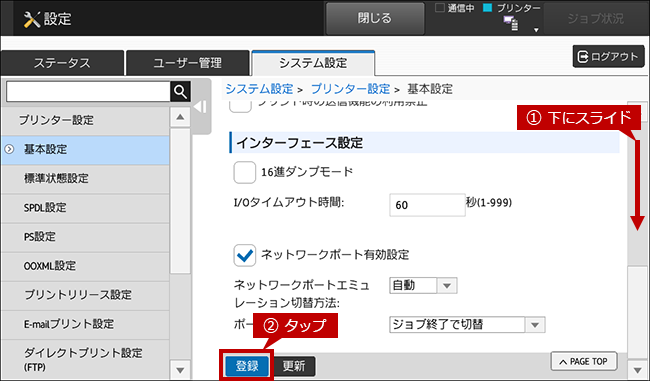Open プリントリリース設定 in the sidebar

[x=85, y=295]
